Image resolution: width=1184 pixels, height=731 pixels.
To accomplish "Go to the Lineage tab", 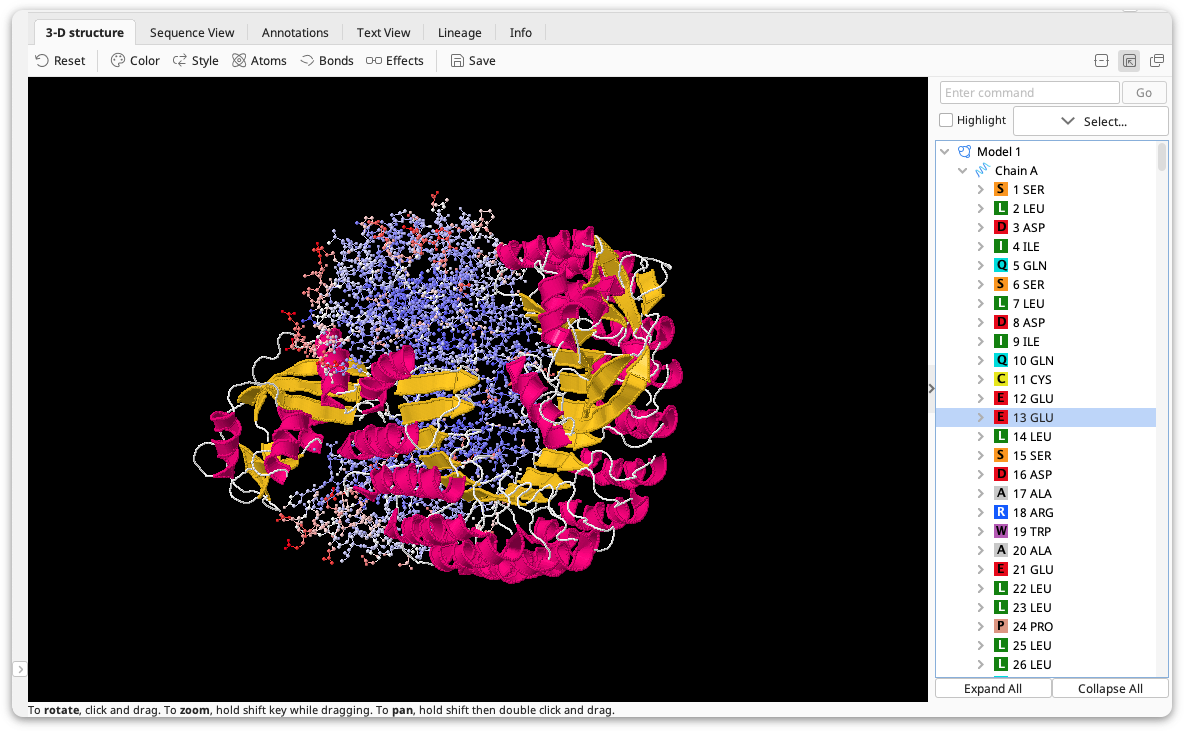I will 460,32.
